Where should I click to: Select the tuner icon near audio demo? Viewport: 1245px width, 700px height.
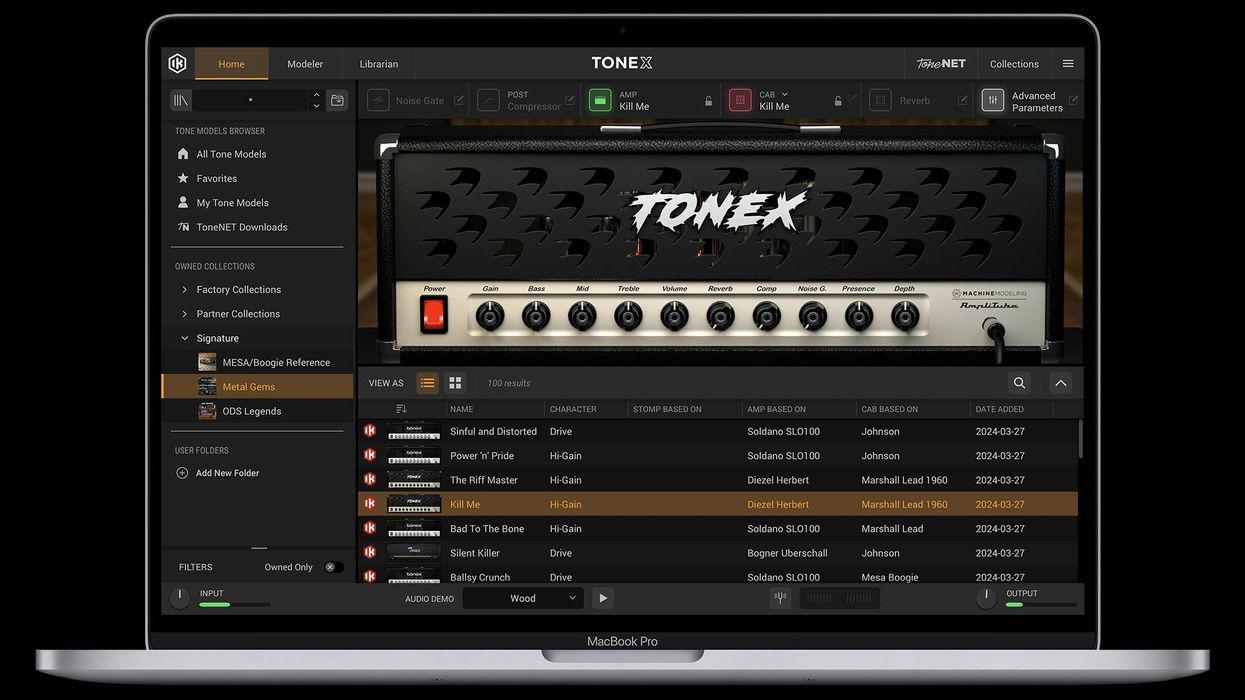click(780, 597)
